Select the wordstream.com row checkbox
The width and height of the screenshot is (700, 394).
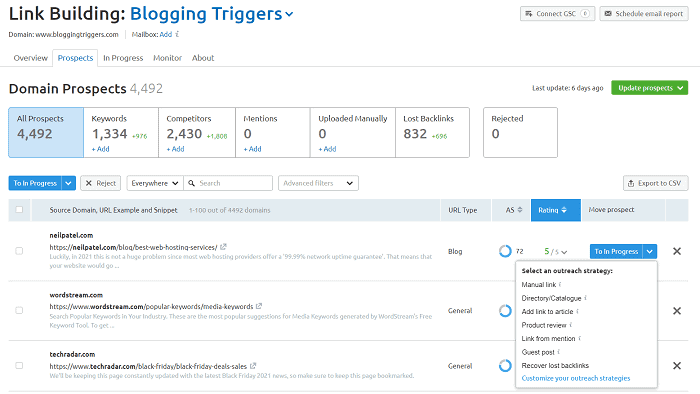pos(19,310)
